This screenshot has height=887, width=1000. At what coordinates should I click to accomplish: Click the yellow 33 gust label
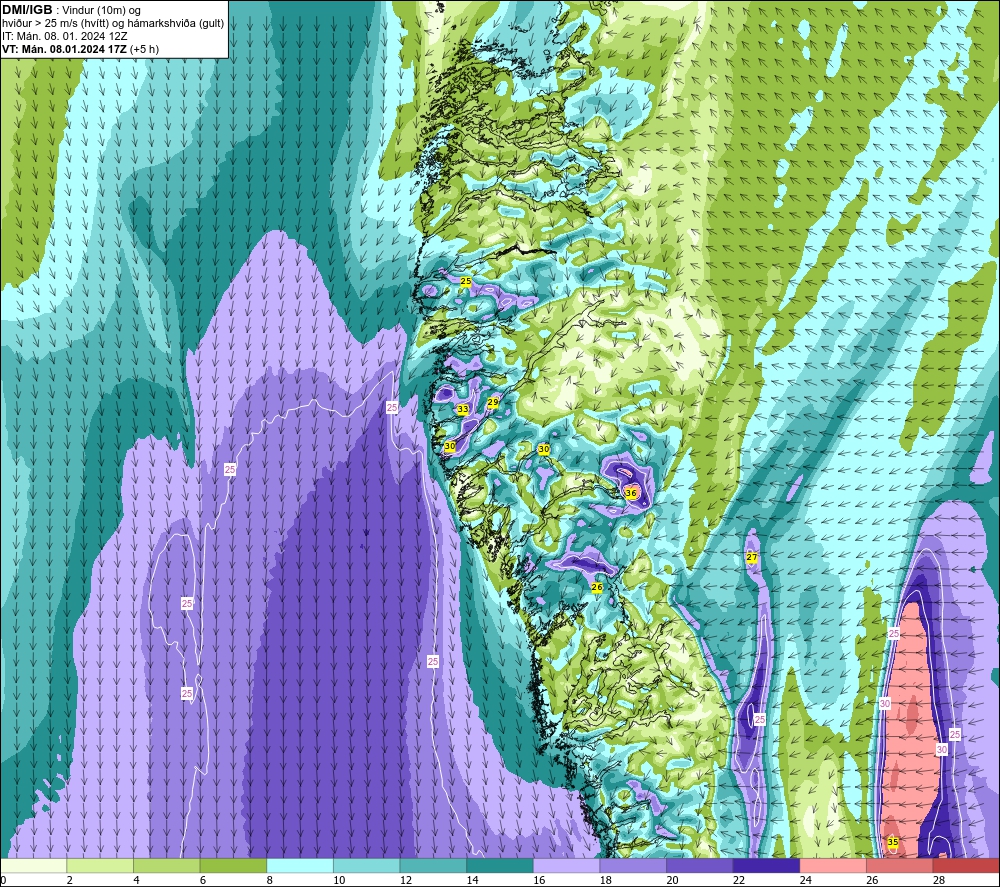[463, 409]
